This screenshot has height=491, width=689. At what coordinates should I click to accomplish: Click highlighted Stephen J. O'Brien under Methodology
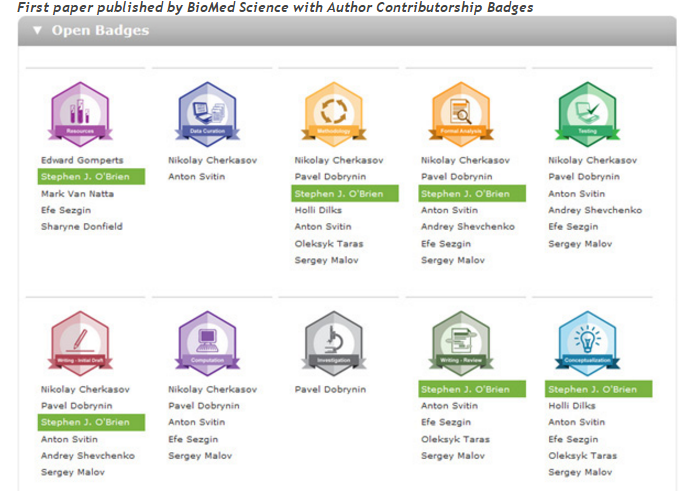coord(345,193)
